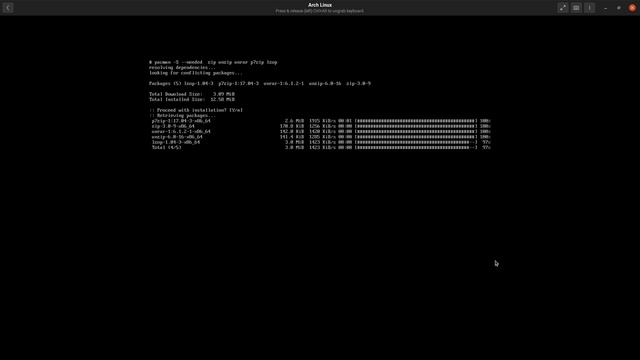Click the Total row progress bar
Screen dimensions: 640x360
[x=416, y=147]
